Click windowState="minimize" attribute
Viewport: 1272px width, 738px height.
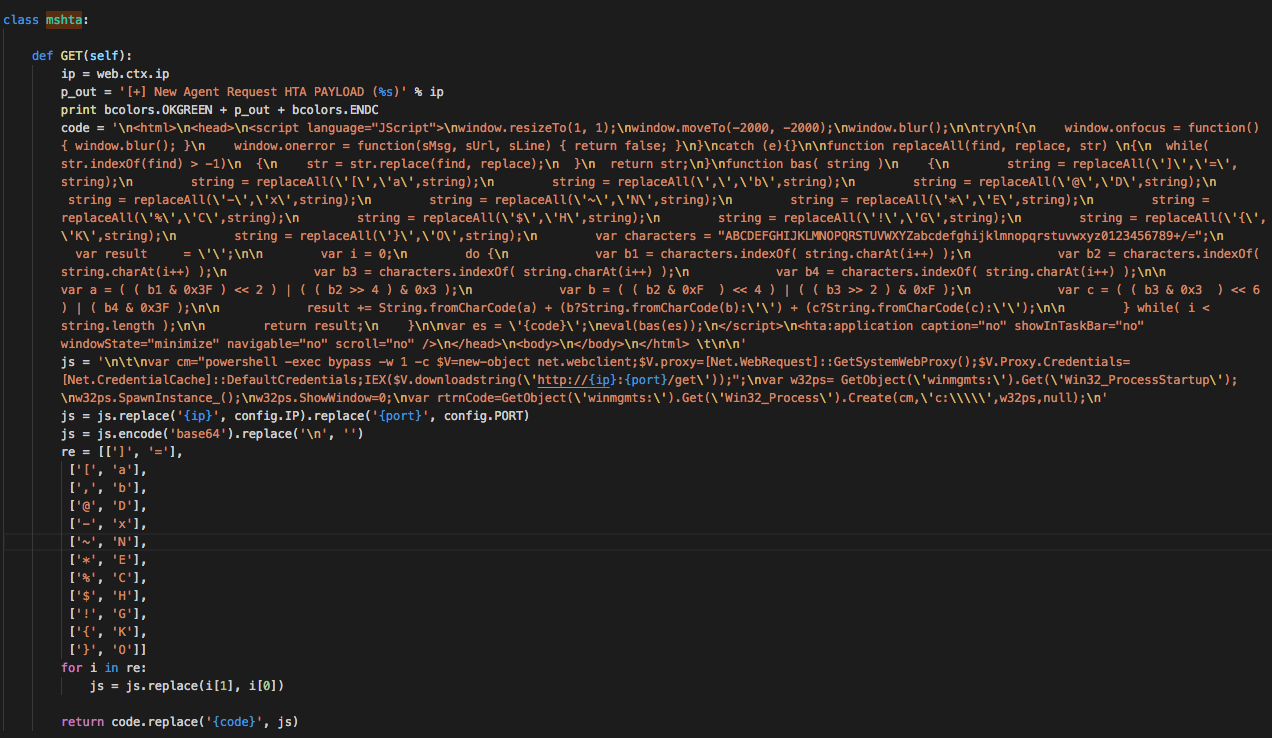140,343
